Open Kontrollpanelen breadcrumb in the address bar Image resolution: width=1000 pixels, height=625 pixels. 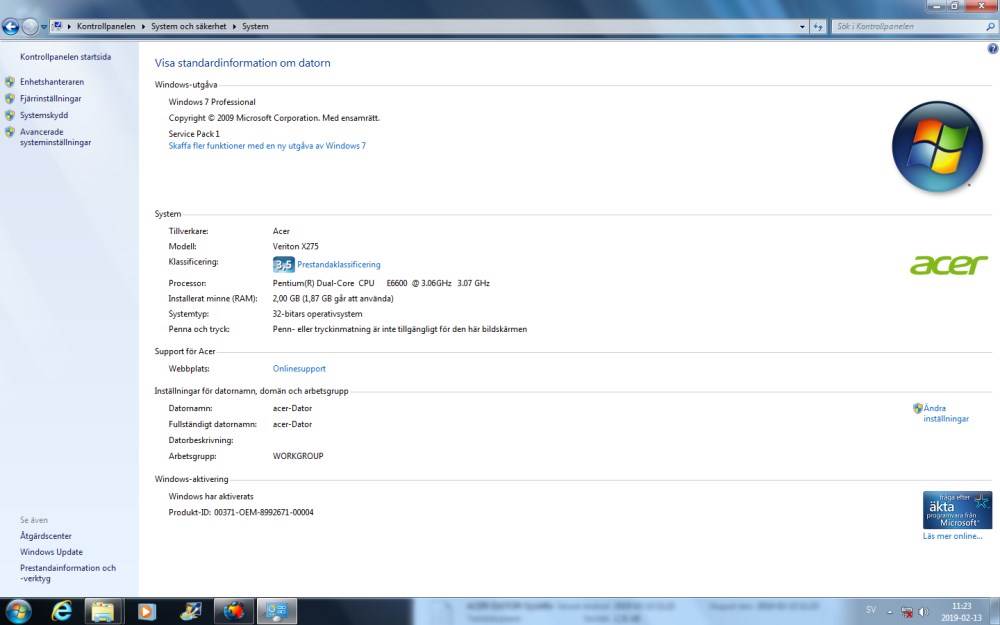pyautogui.click(x=106, y=26)
